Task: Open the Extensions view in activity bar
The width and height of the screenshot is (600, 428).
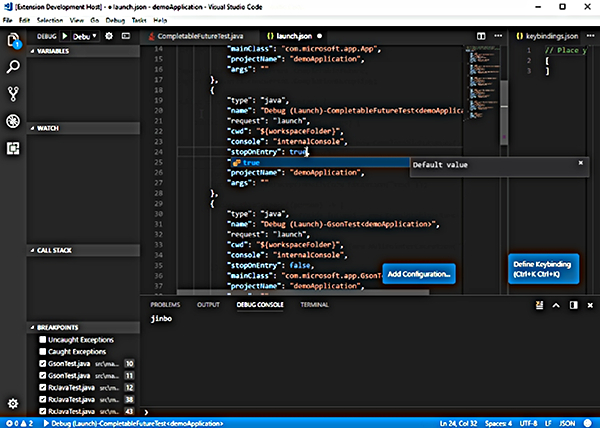Action: click(13, 148)
